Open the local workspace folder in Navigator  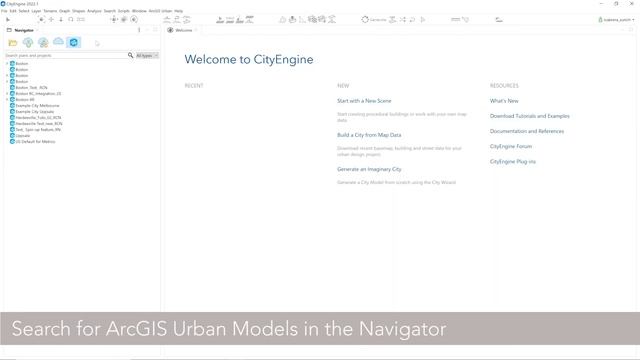(13, 42)
